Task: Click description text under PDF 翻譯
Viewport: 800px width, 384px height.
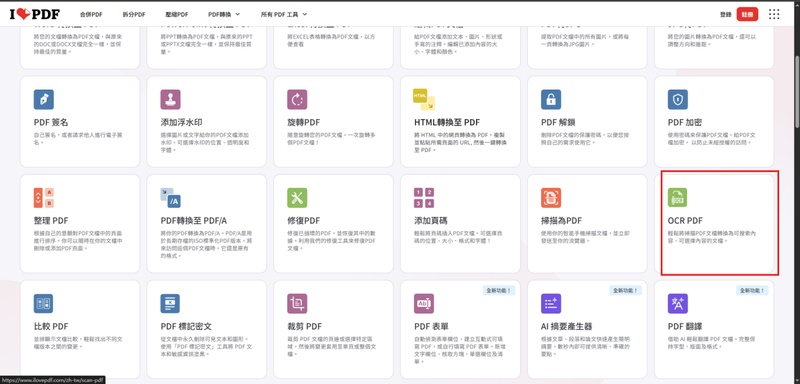Action: pyautogui.click(x=711, y=342)
